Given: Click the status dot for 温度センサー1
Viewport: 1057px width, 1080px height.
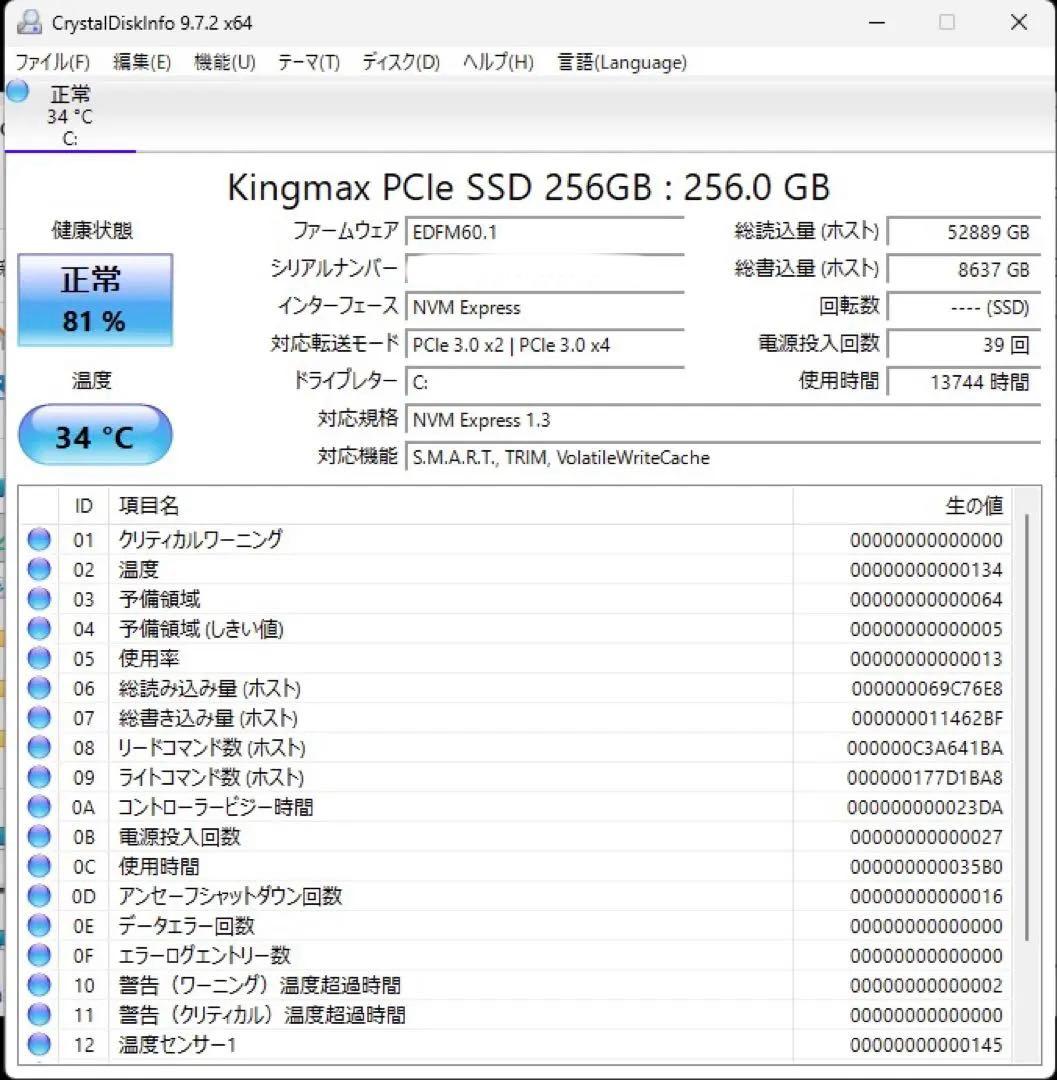Looking at the screenshot, I should point(38,1044).
